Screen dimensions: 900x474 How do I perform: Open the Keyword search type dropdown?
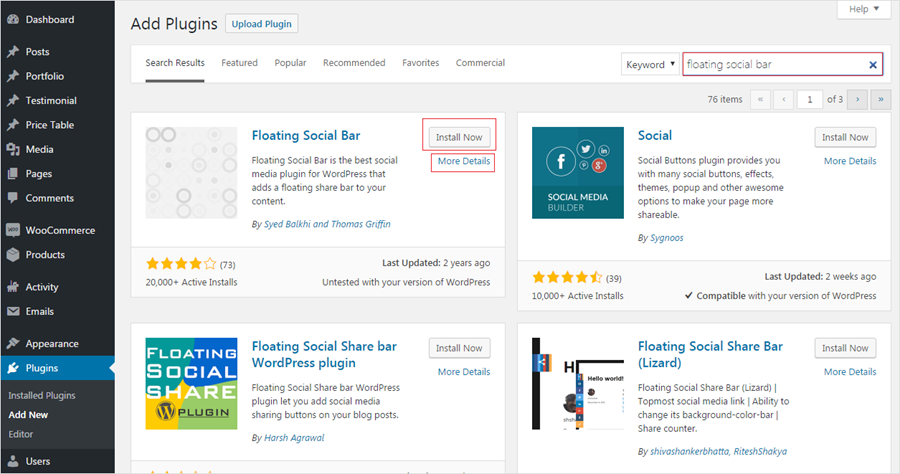[x=650, y=64]
